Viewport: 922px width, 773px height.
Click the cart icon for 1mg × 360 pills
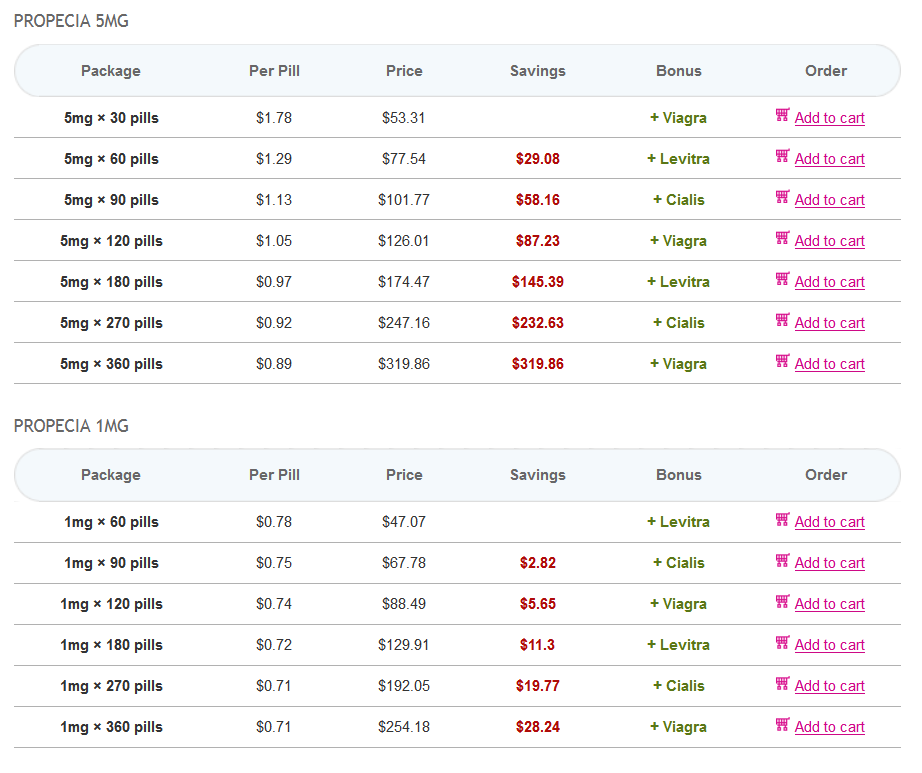coord(782,725)
